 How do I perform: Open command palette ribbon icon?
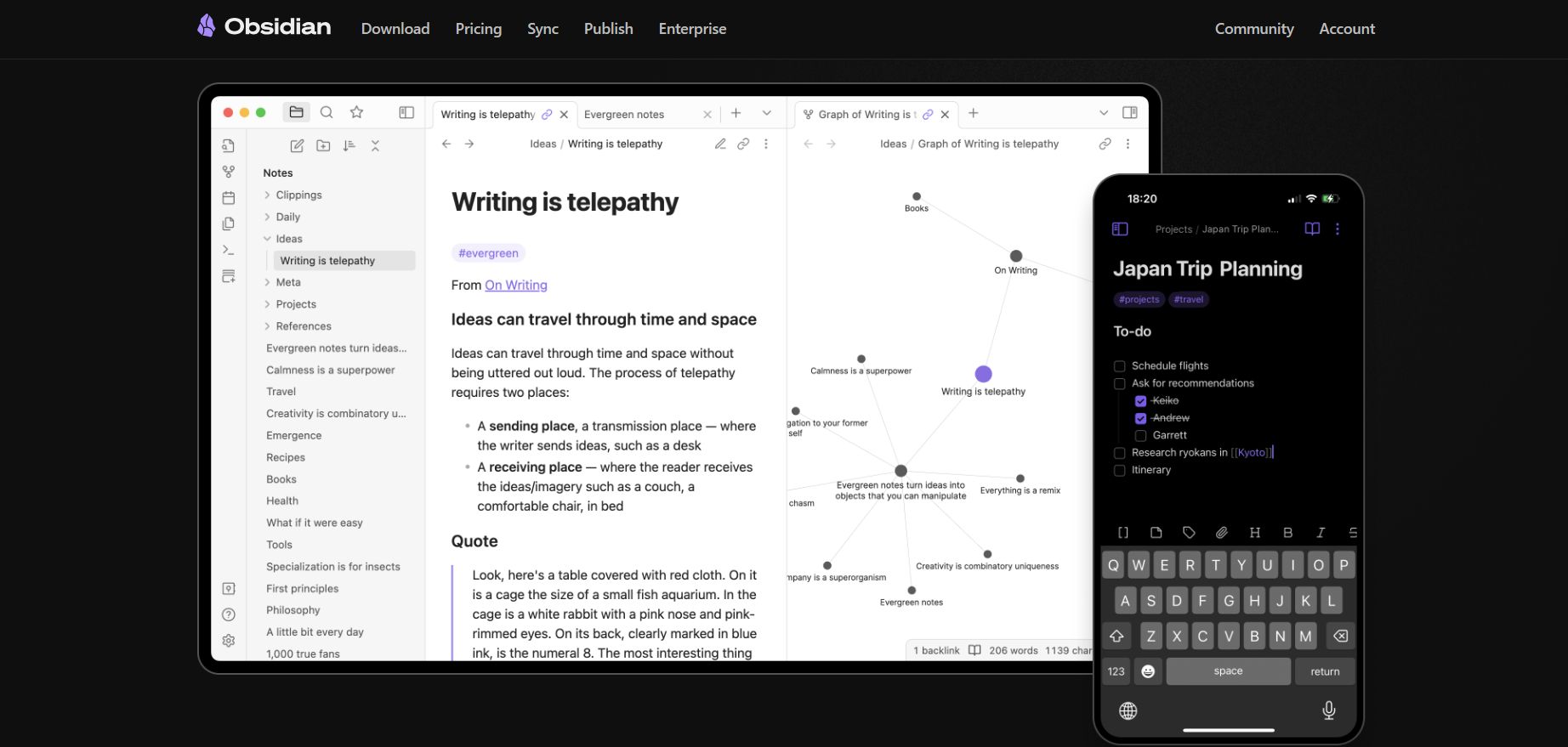229,250
